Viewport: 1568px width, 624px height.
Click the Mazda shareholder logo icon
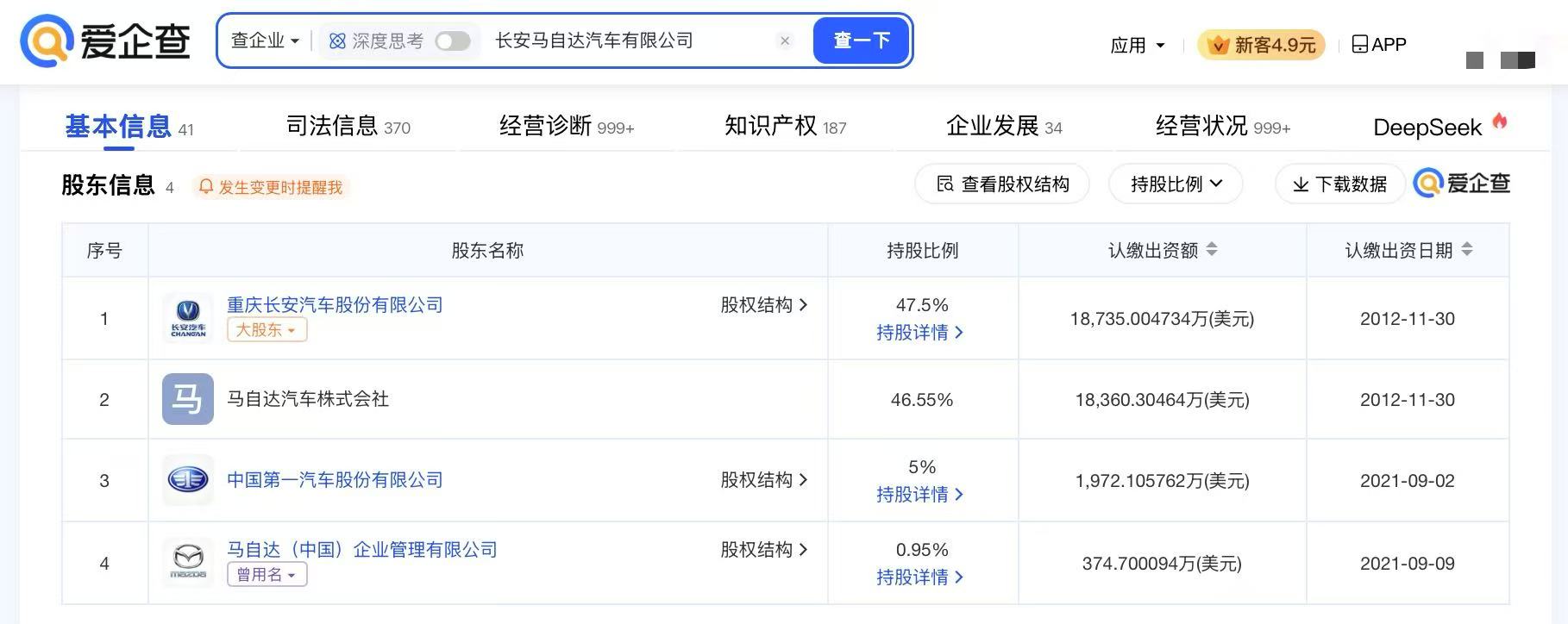pyautogui.click(x=188, y=562)
